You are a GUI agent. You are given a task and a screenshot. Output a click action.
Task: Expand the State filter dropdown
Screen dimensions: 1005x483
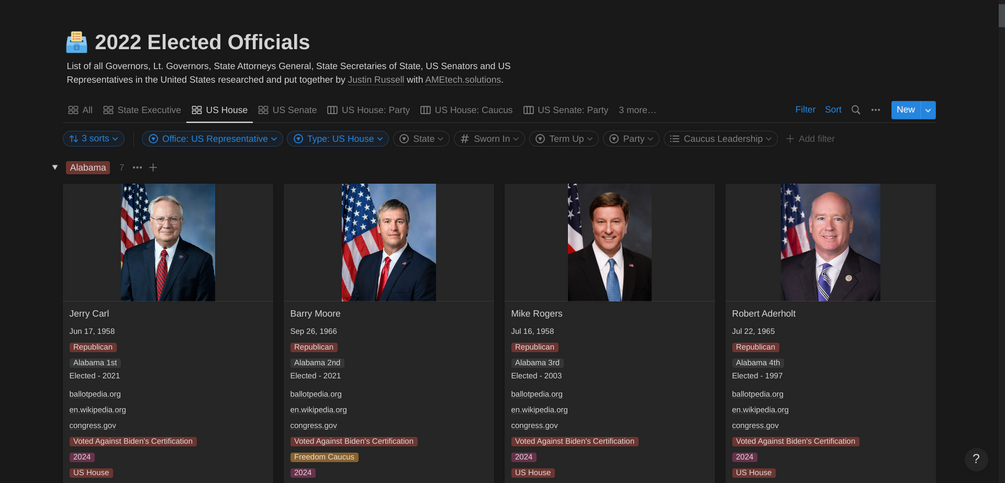point(421,139)
